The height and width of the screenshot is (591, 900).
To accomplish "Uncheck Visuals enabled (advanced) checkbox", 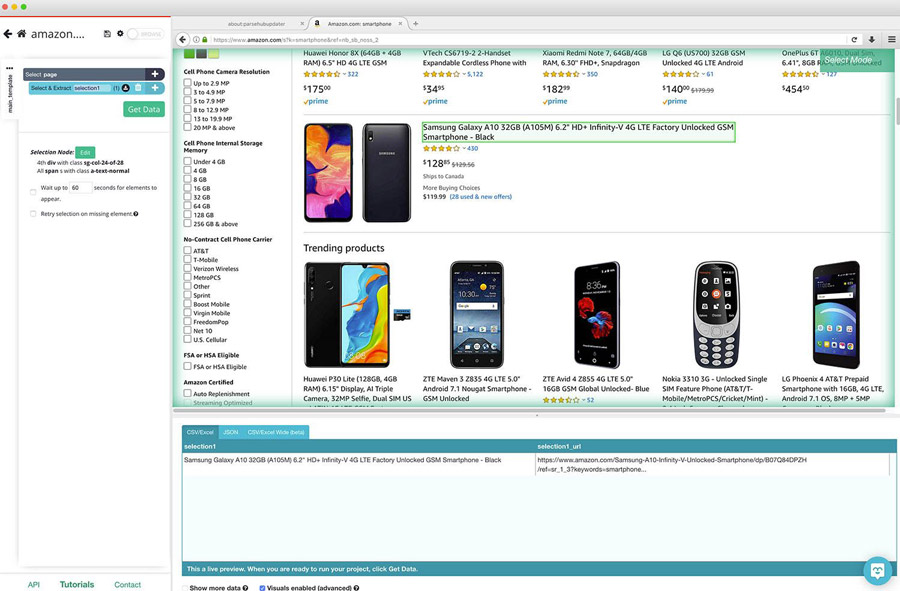I will point(262,588).
